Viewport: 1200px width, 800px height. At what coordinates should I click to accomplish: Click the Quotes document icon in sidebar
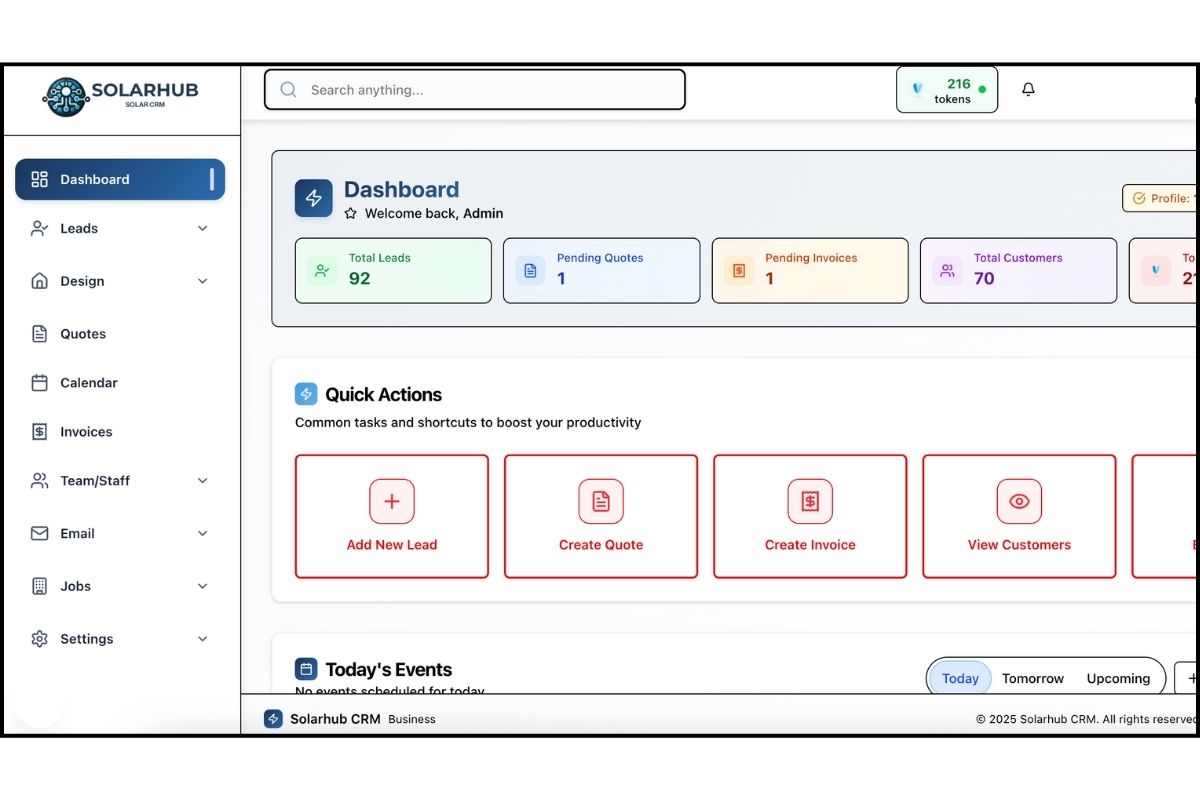39,333
